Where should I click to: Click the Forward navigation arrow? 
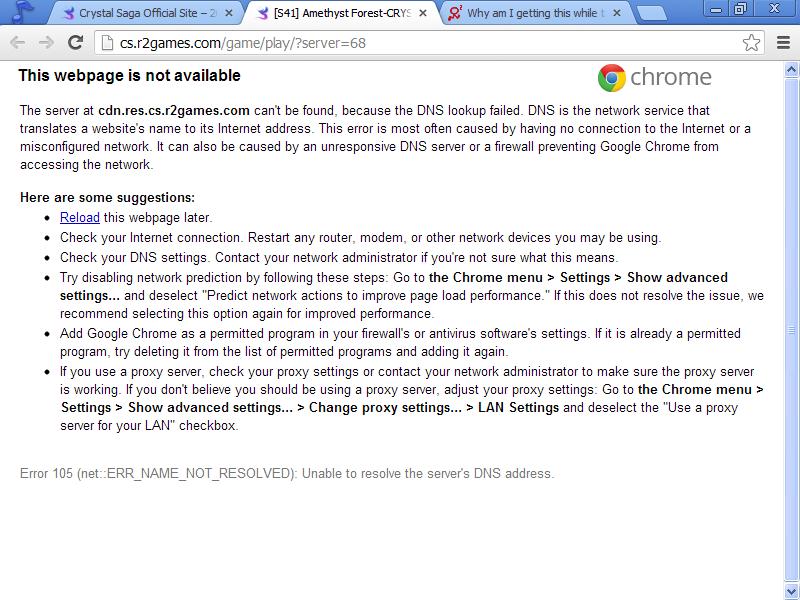45,43
